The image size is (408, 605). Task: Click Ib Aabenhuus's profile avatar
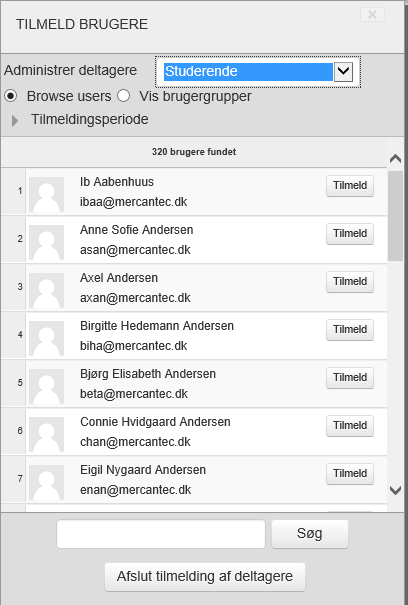click(x=46, y=194)
